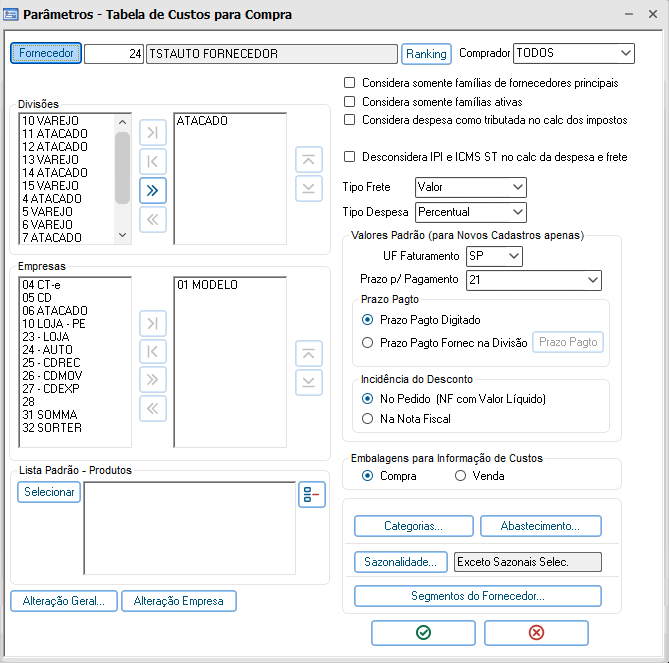Select Prazo Pagto Digitado radio
The image size is (669, 663).
pos(367,320)
